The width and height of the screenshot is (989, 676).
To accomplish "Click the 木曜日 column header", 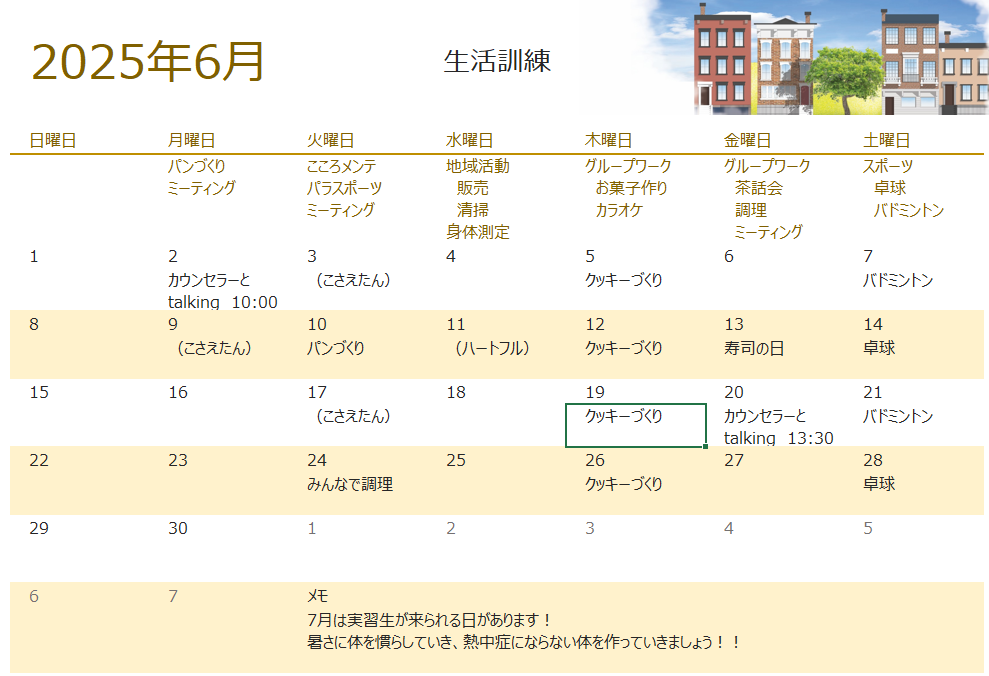I will (x=608, y=140).
